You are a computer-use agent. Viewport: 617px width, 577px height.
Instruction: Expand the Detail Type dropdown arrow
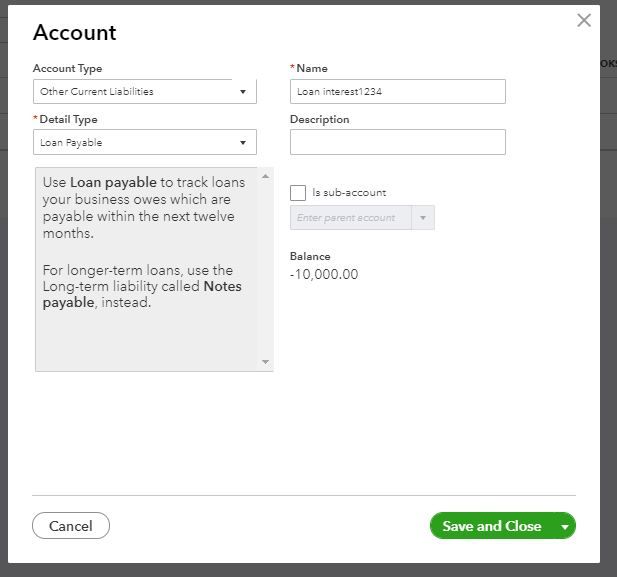(x=242, y=143)
